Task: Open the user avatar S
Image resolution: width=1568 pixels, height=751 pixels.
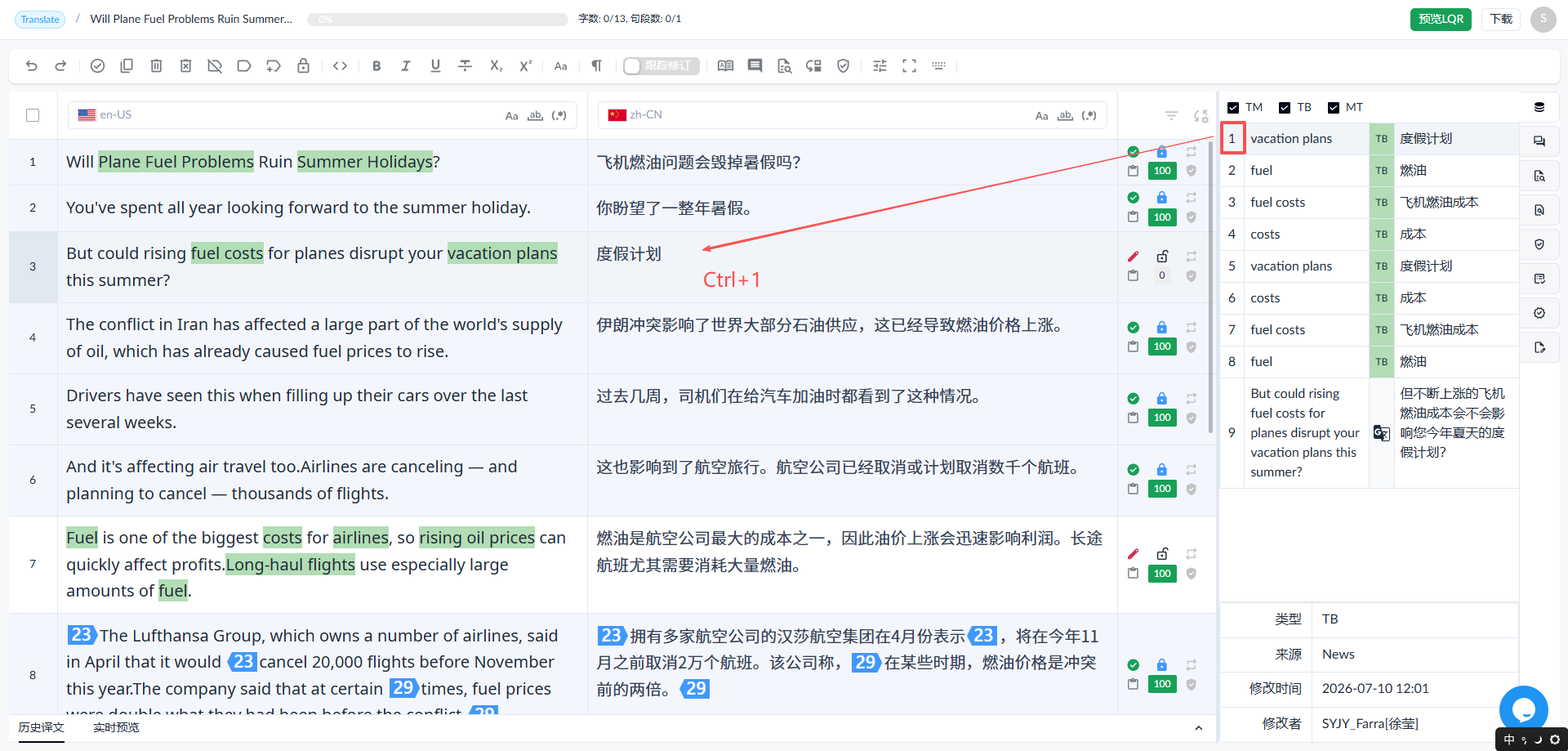Action: (x=1543, y=19)
